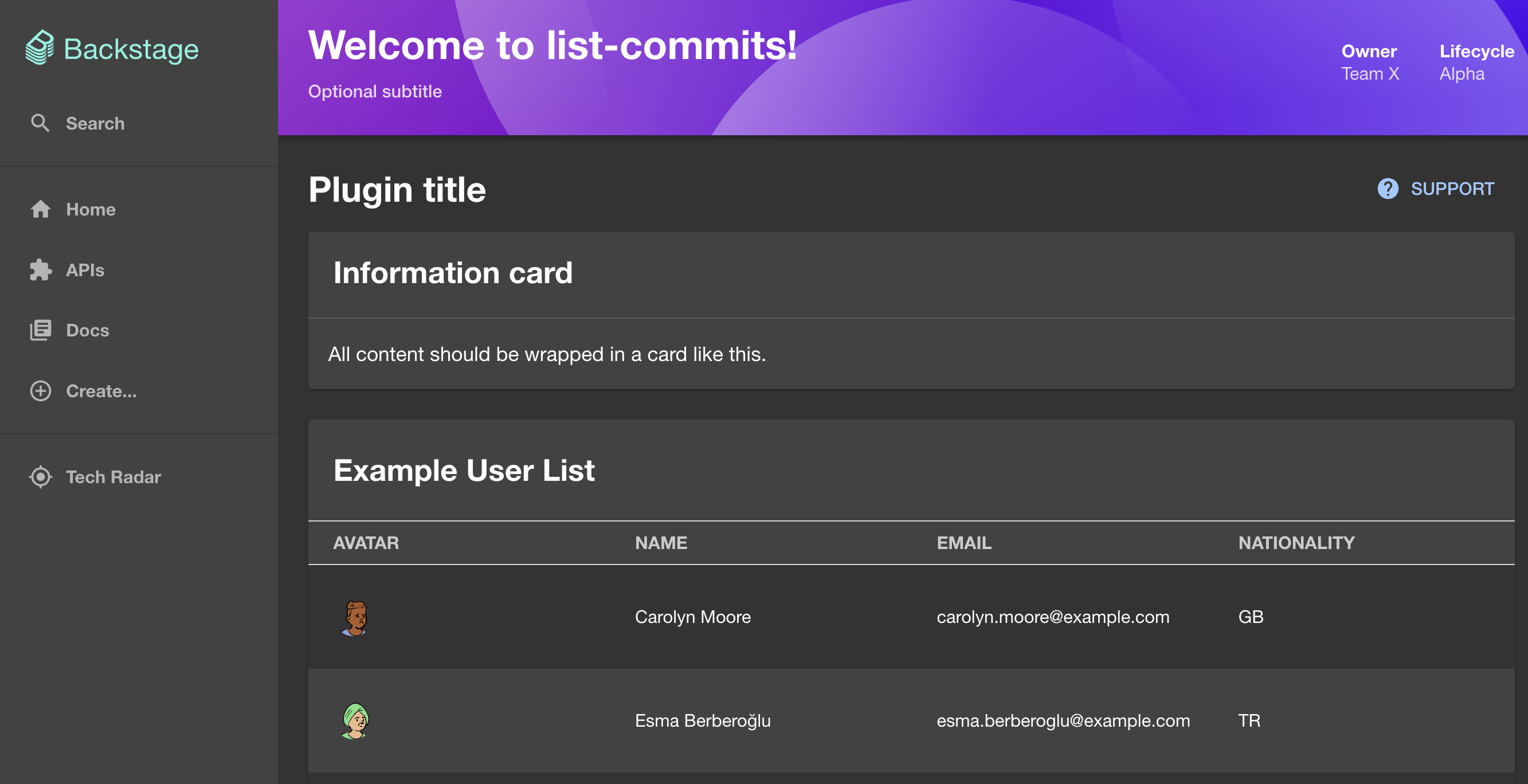Click the Plugin title heading

pyautogui.click(x=397, y=188)
